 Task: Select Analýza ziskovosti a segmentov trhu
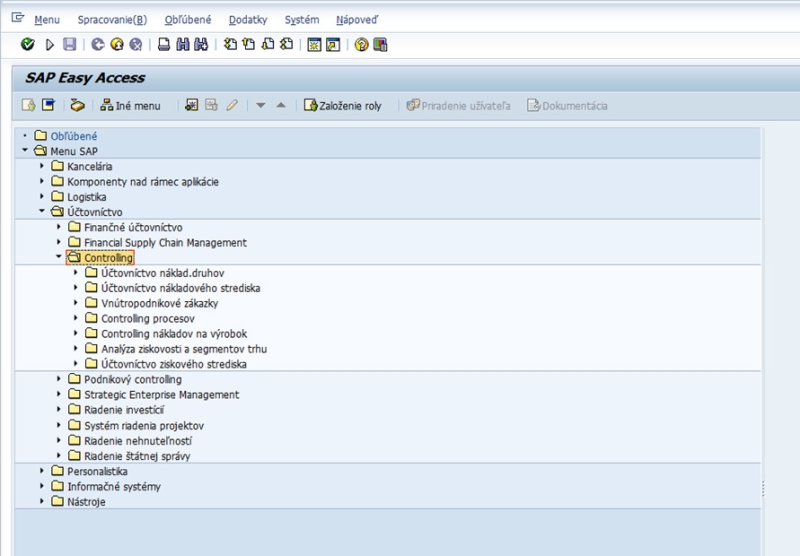point(176,349)
